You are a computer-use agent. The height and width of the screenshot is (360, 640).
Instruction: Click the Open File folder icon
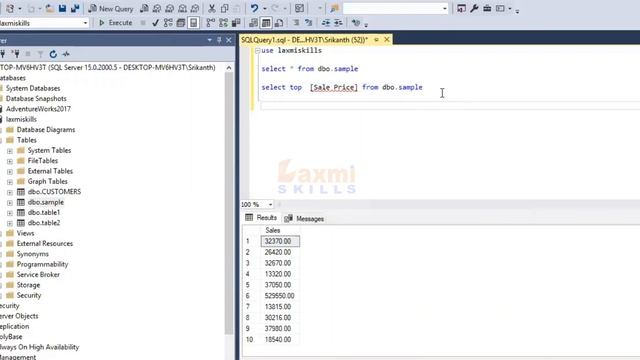coord(49,8)
